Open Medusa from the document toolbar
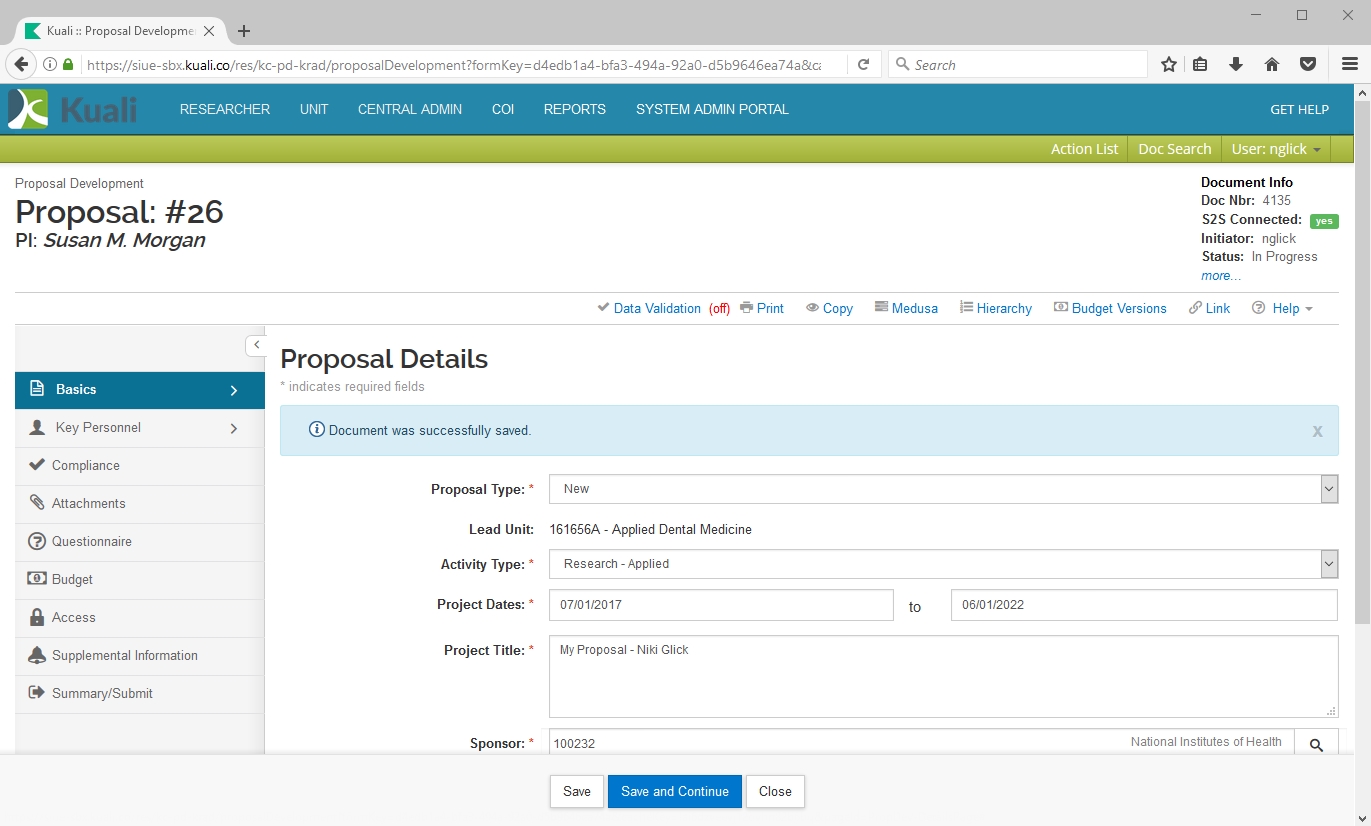 (906, 308)
